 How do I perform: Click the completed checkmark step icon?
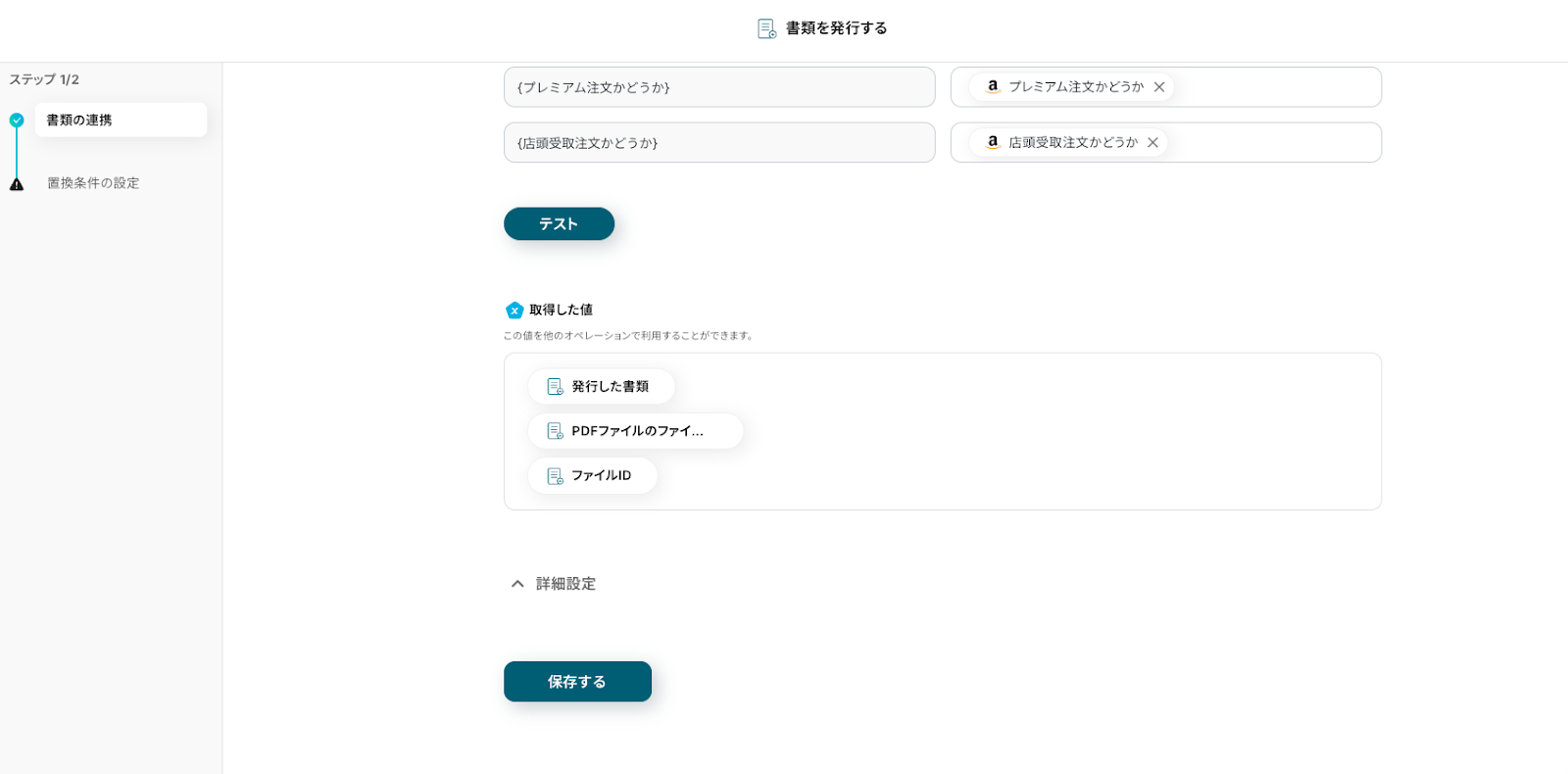[17, 121]
